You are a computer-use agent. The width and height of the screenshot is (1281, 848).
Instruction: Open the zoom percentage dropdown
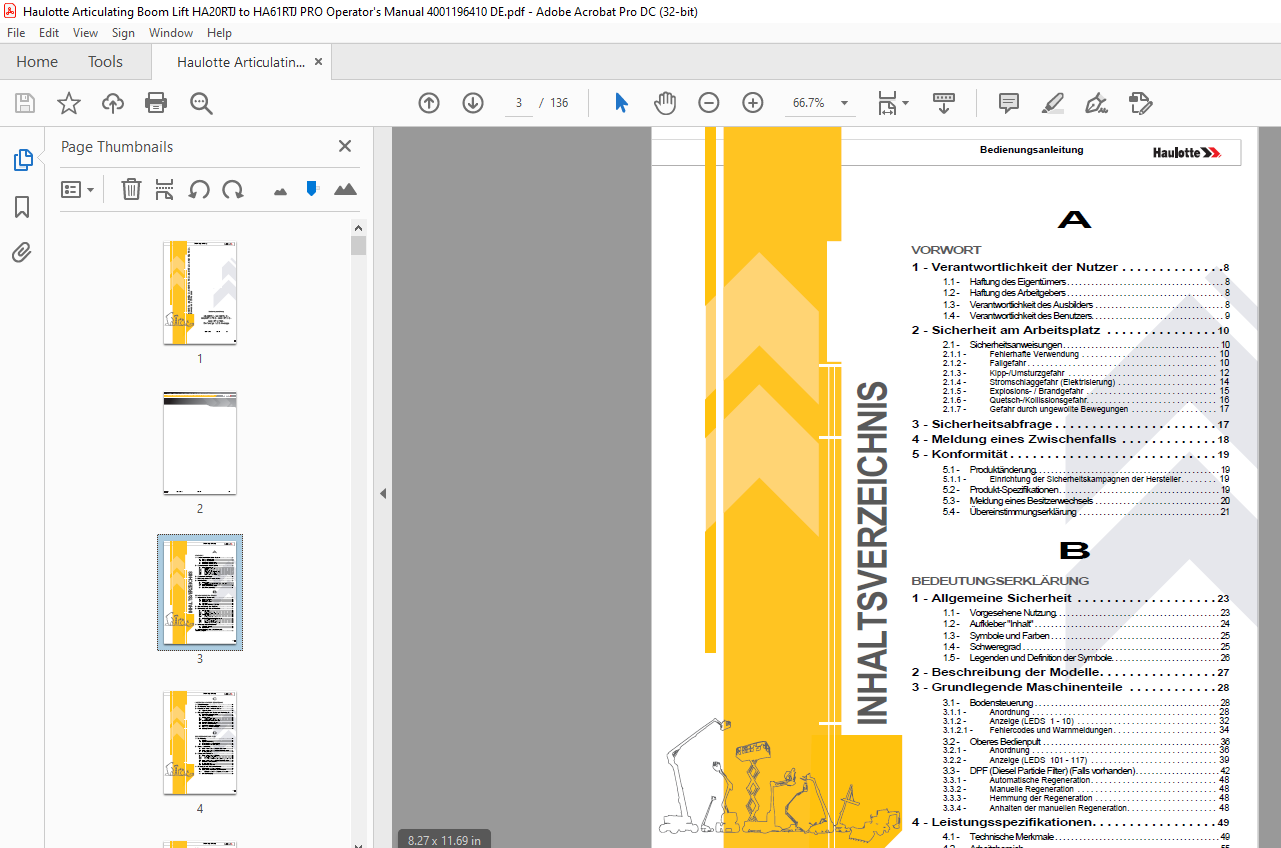(845, 103)
